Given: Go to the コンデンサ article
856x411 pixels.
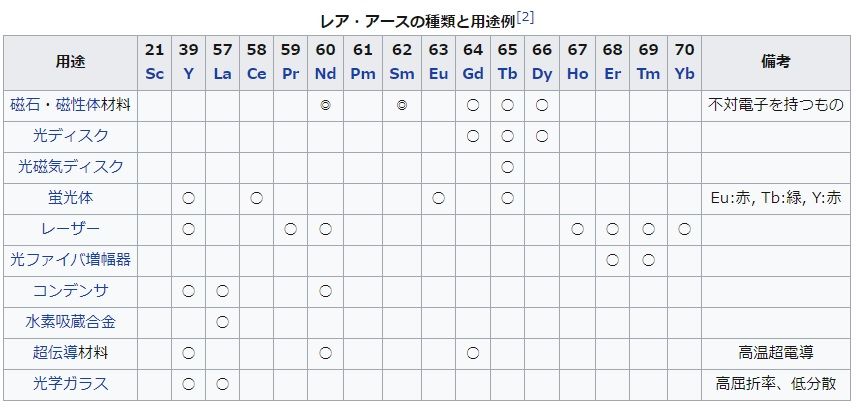Looking at the screenshot, I should [70, 291].
